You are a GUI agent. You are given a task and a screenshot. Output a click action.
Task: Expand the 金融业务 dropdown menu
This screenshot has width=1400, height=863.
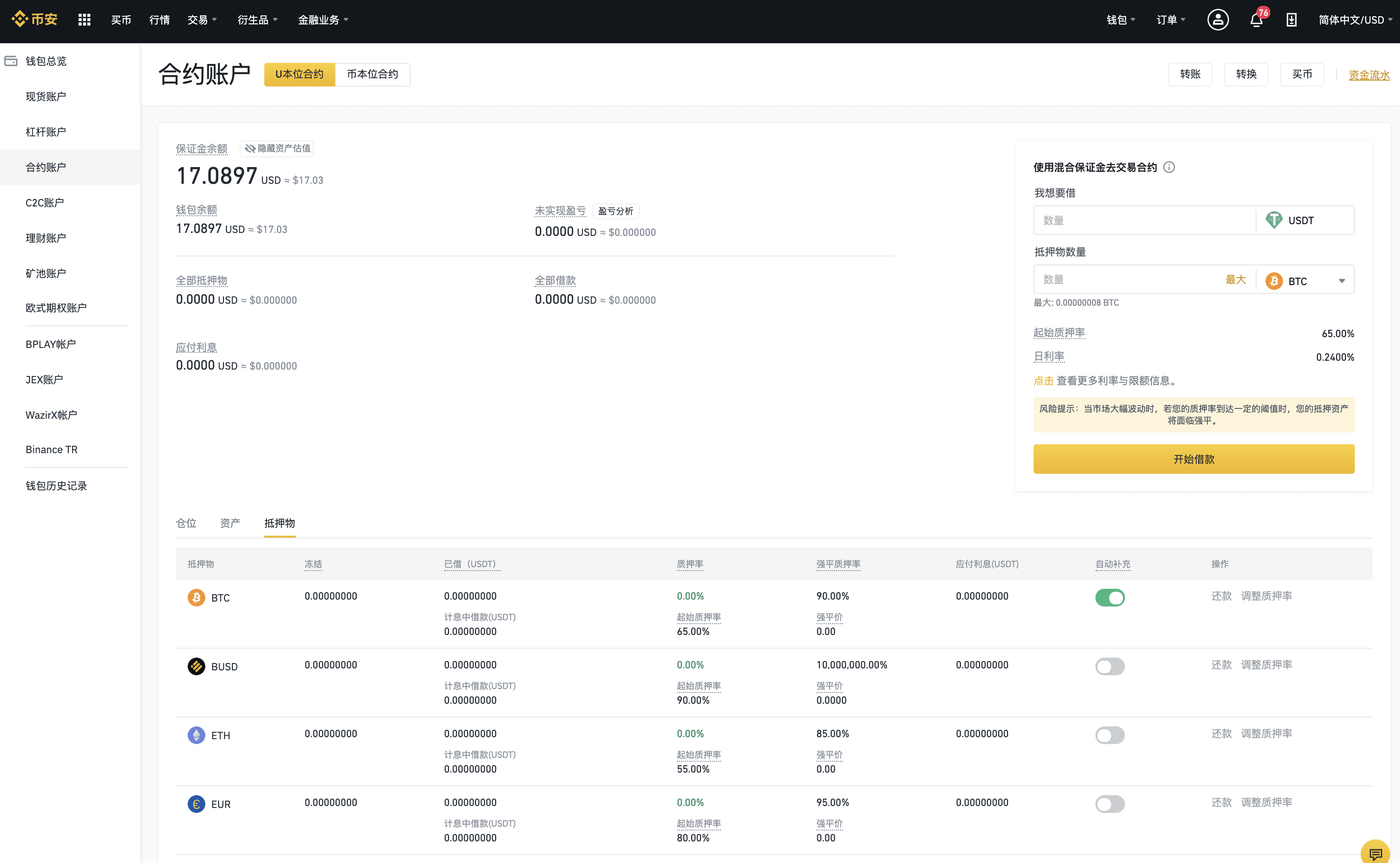pos(323,20)
